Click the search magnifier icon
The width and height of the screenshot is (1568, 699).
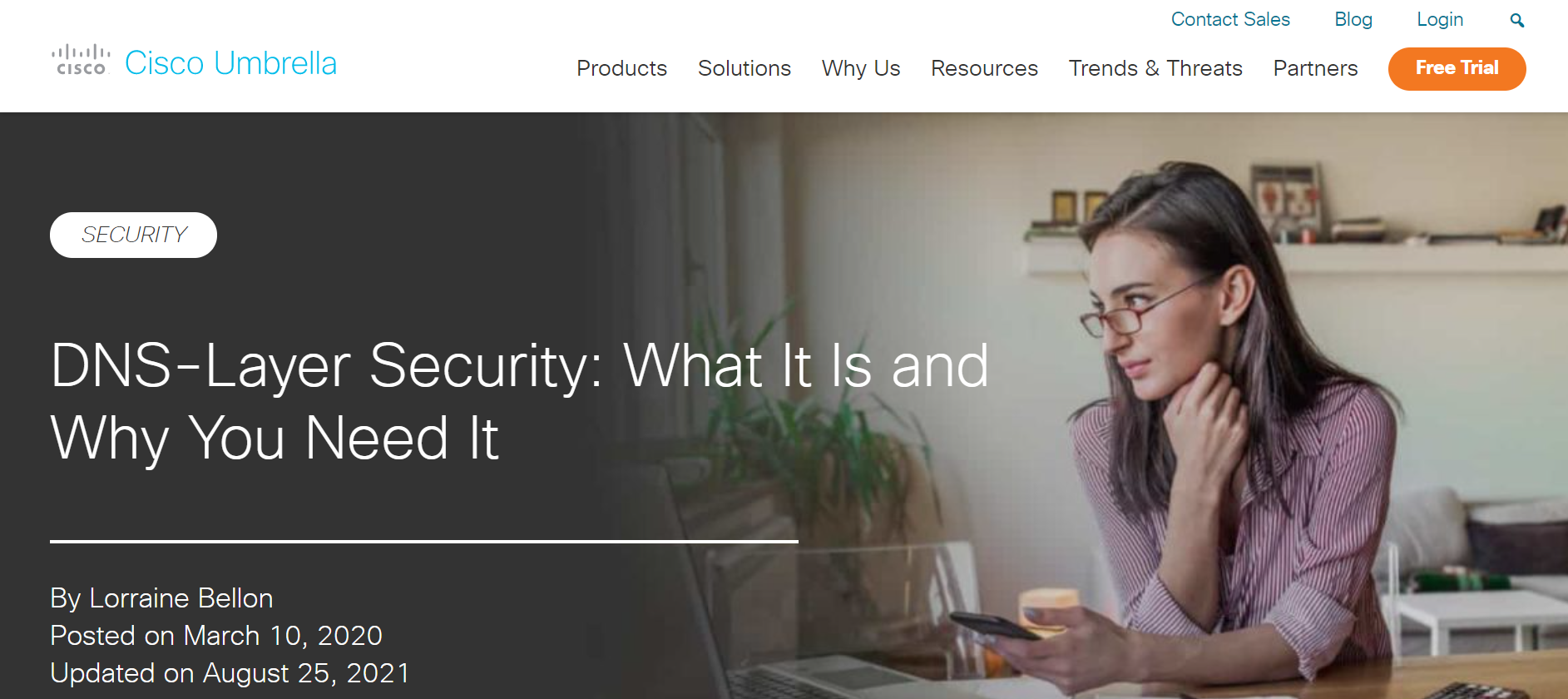click(1517, 21)
